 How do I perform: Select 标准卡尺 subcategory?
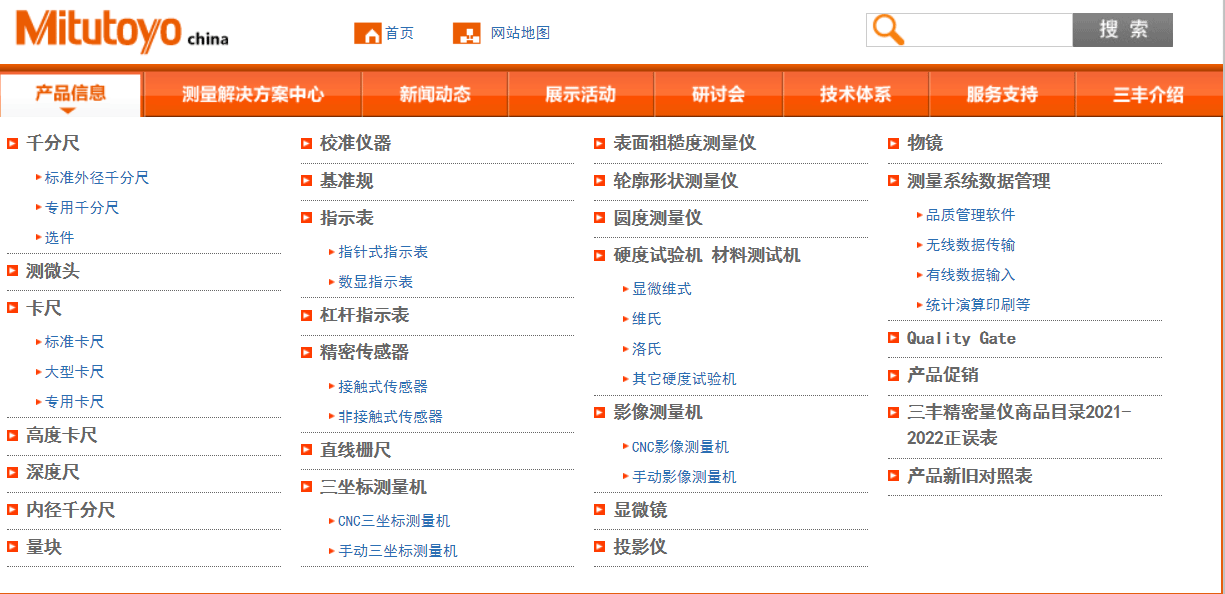(x=75, y=342)
